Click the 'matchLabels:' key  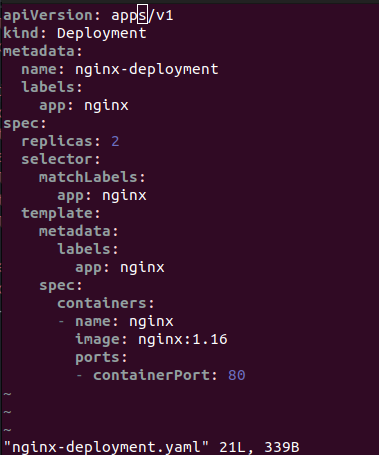click(x=92, y=177)
